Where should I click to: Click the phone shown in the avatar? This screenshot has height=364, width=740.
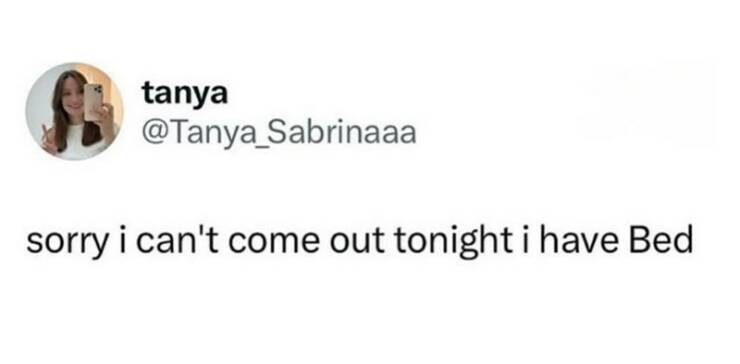point(93,102)
